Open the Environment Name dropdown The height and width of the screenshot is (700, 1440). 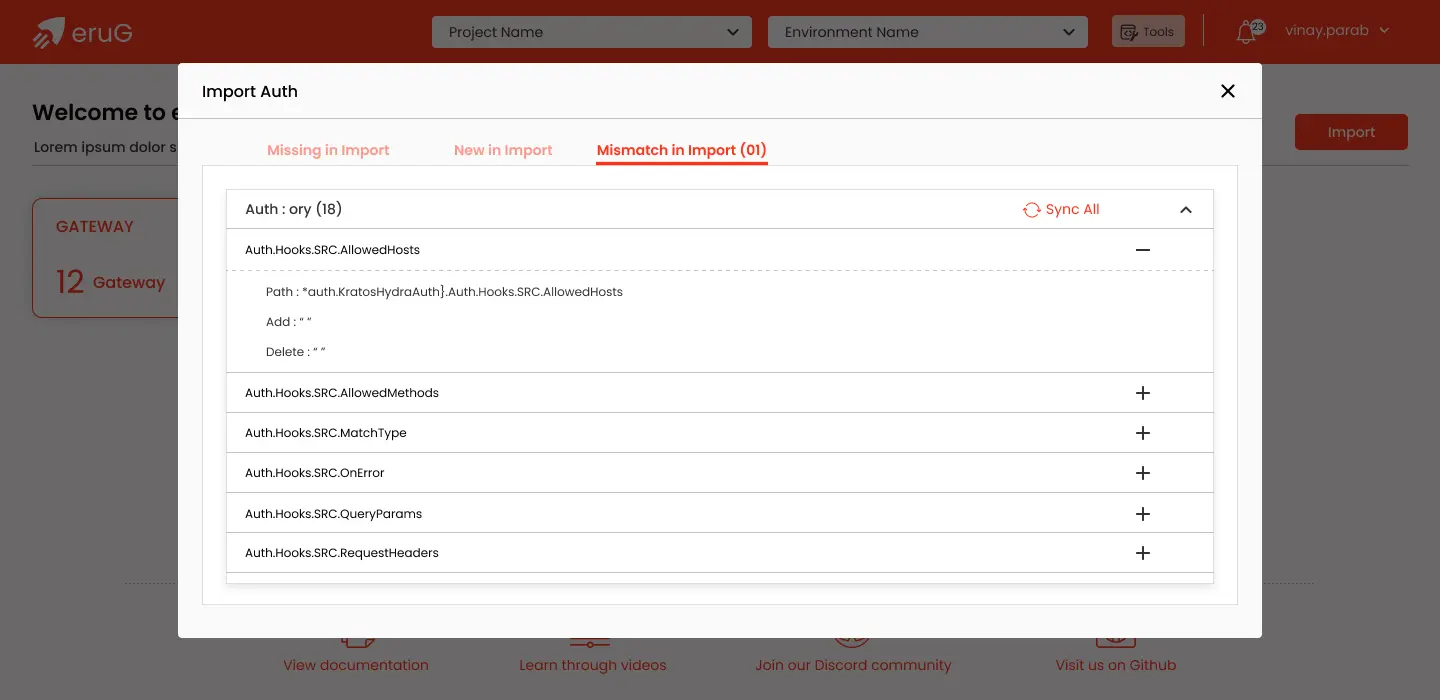click(927, 32)
